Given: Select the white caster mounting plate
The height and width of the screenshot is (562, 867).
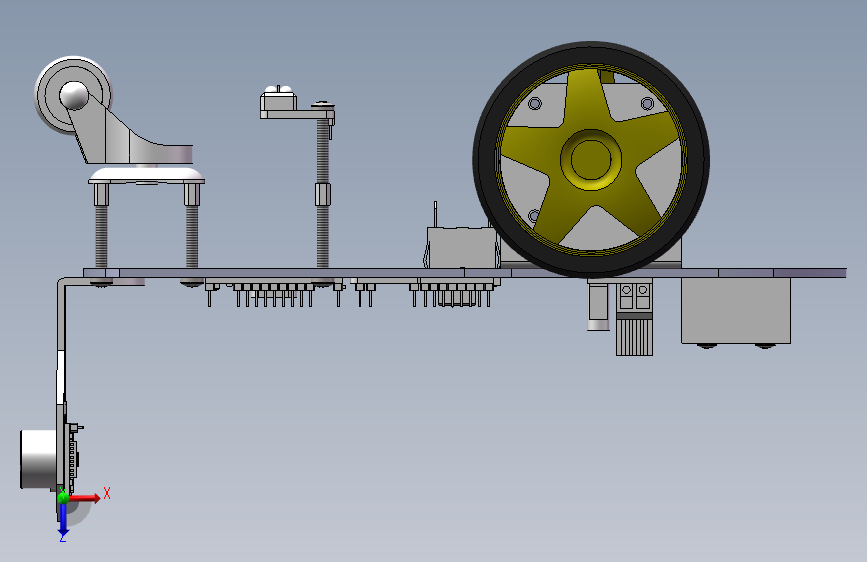Looking at the screenshot, I should (147, 176).
